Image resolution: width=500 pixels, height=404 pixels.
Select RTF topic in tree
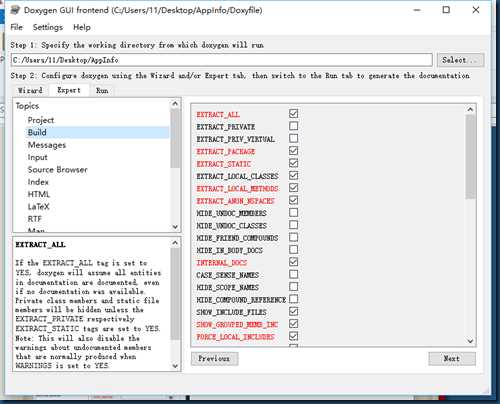point(35,219)
